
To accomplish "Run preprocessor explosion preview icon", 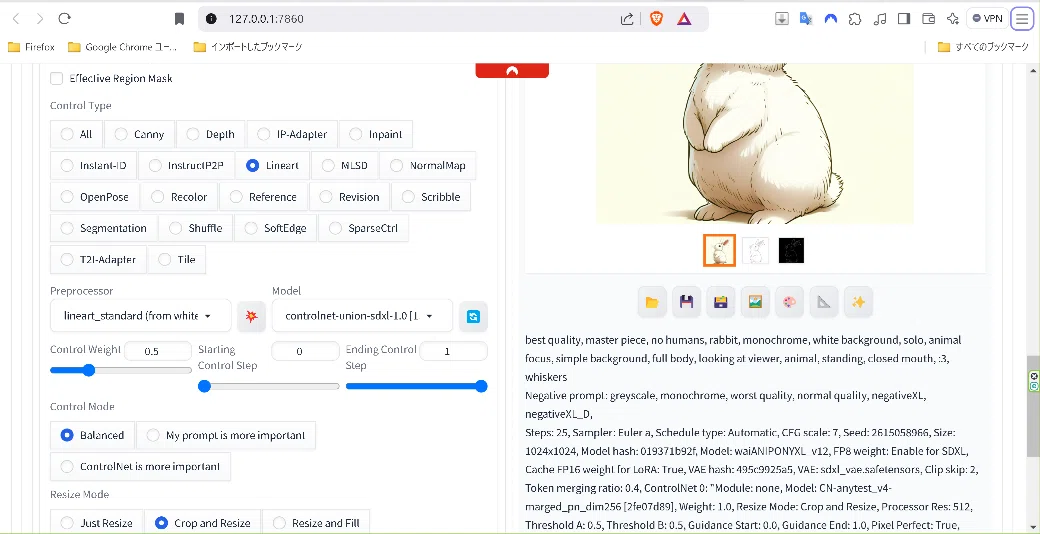I will (x=251, y=316).
